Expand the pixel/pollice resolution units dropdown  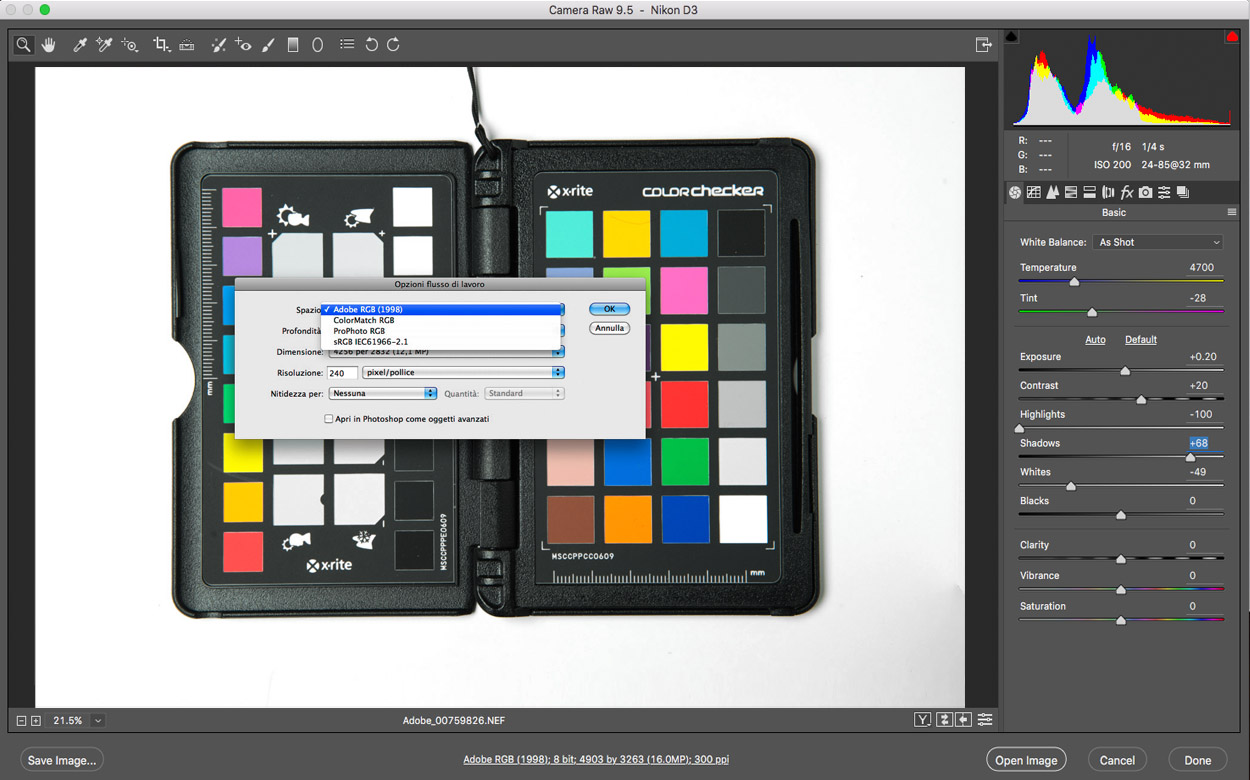pos(463,372)
